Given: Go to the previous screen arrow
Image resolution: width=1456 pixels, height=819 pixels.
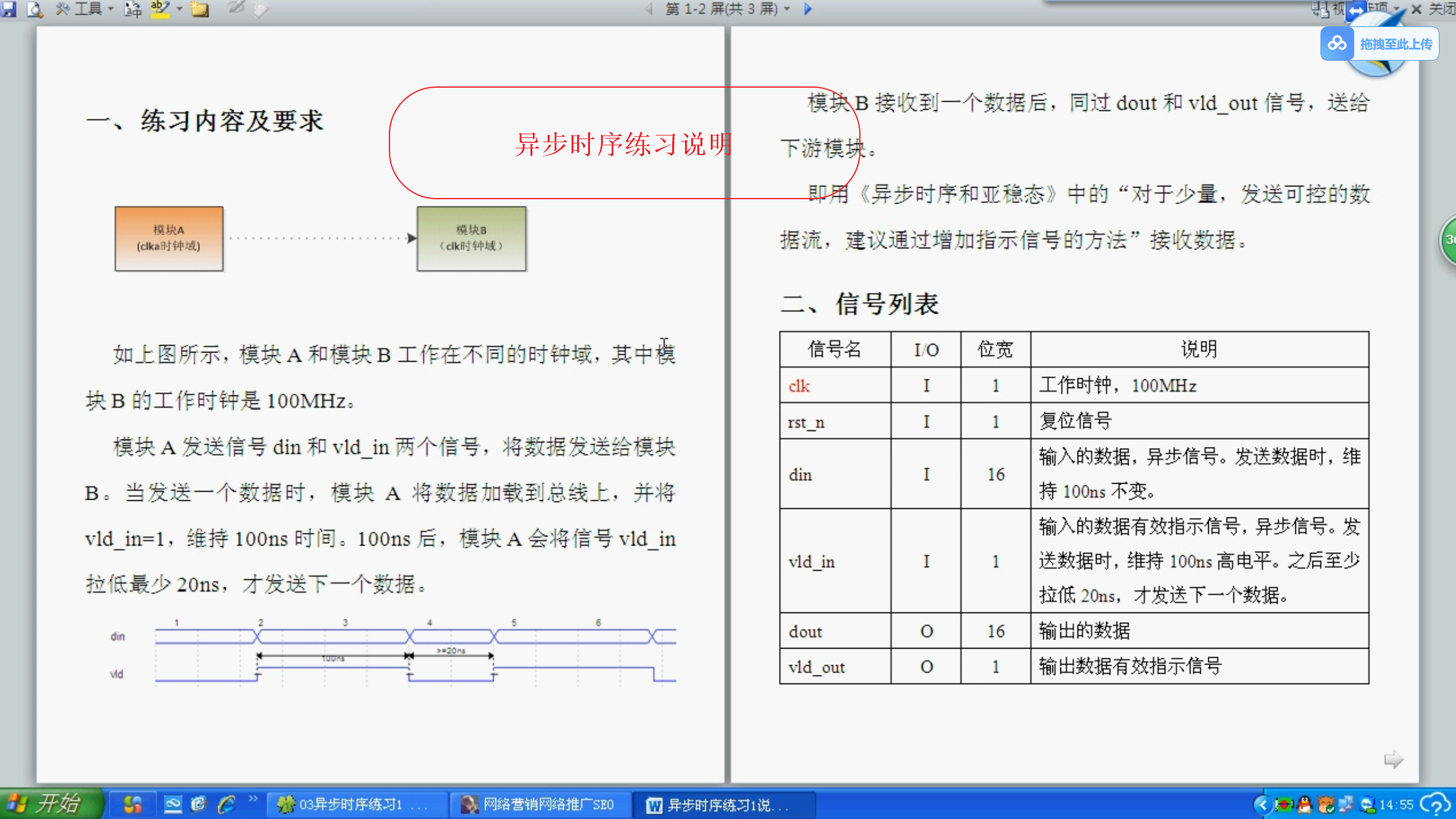Looking at the screenshot, I should tap(649, 9).
